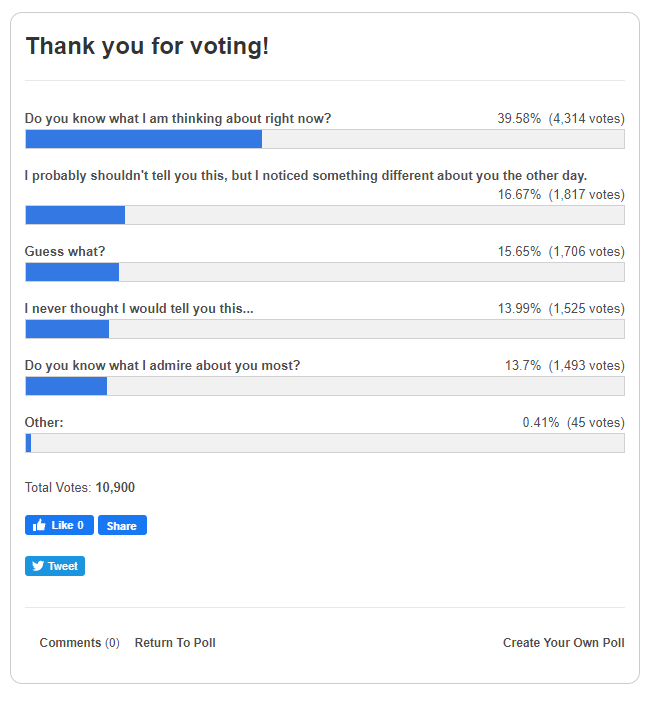
Task: Click the Total Votes 10,900 text
Action: [x=80, y=487]
